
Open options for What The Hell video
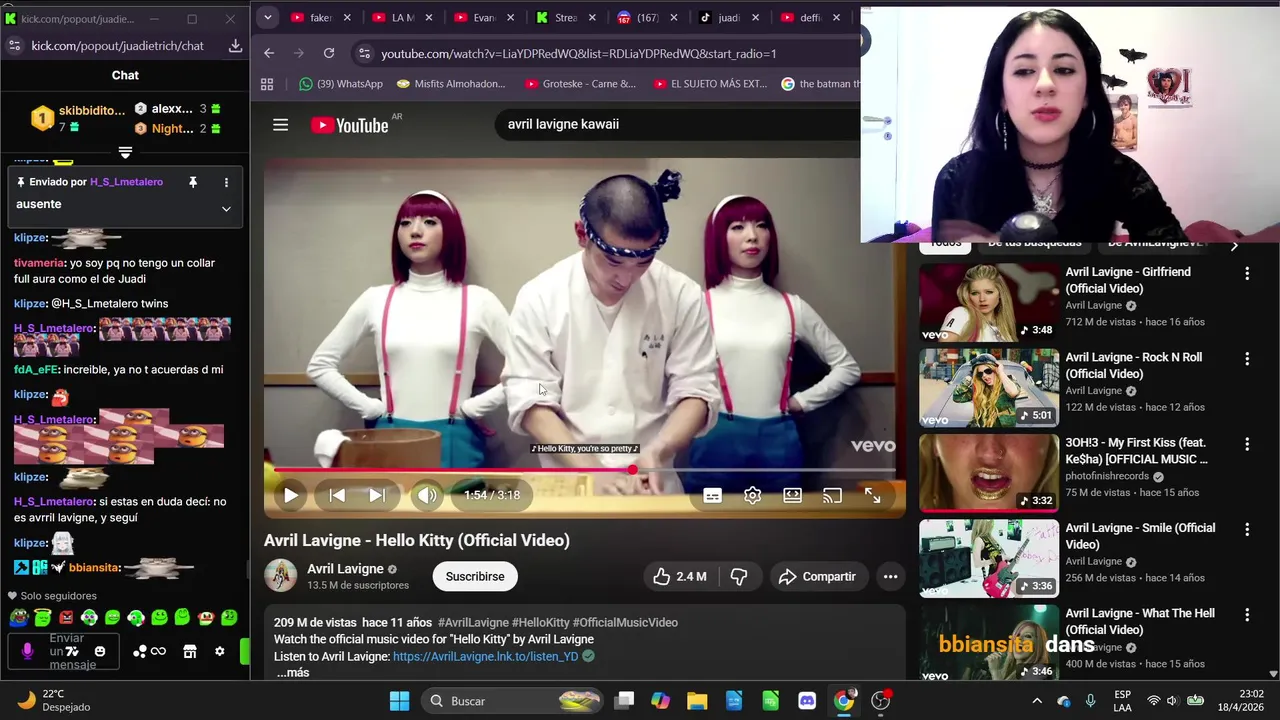click(x=1246, y=614)
